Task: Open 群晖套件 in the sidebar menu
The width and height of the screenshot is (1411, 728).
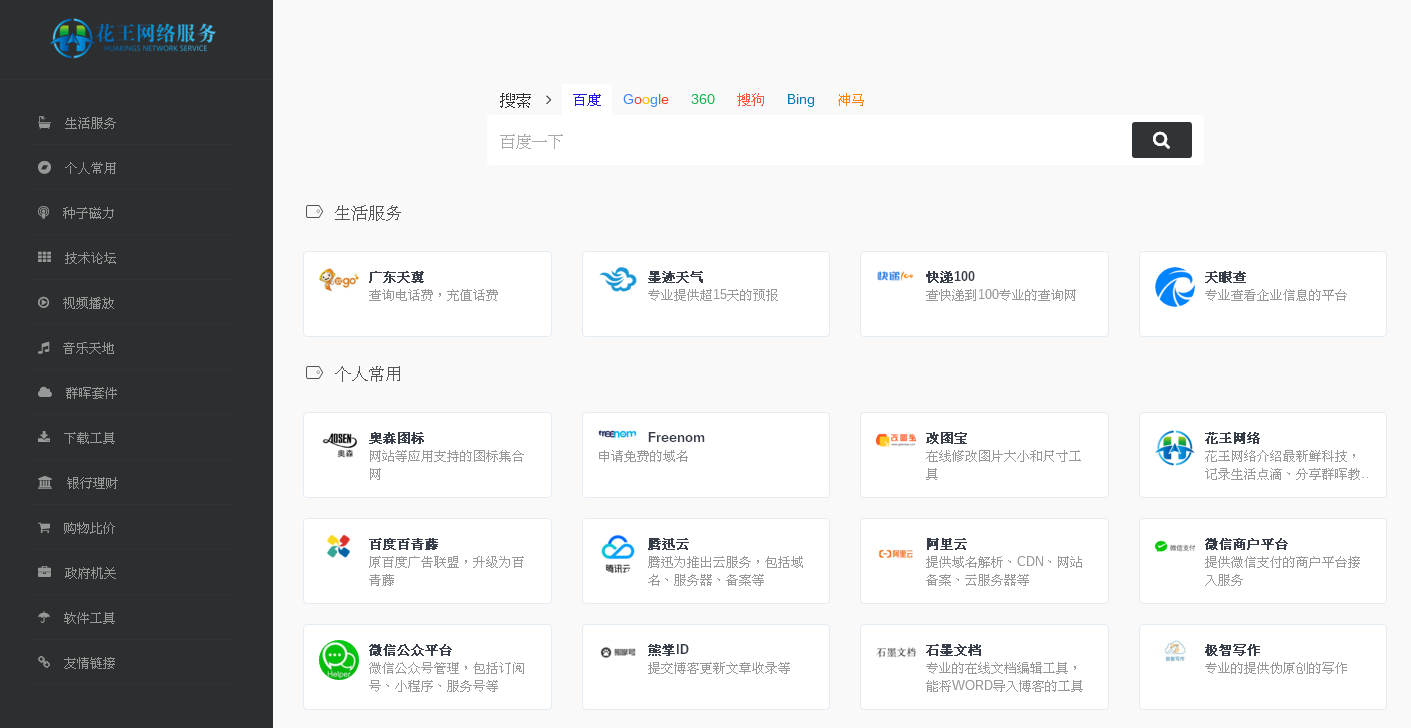Action: point(92,393)
